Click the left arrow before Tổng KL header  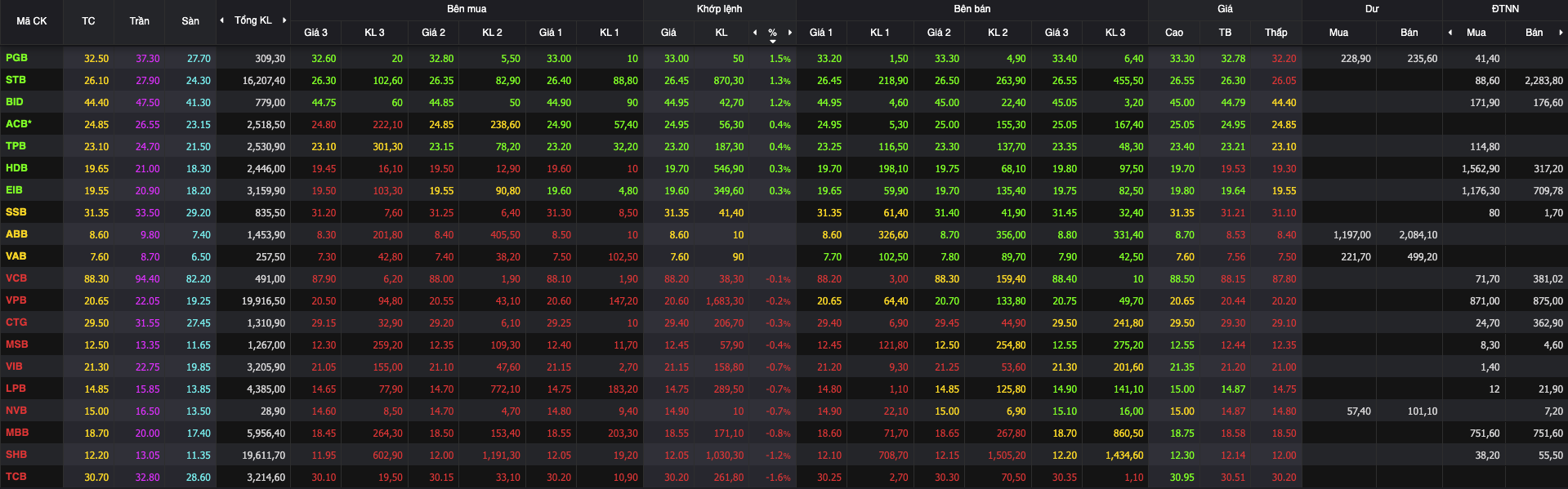pyautogui.click(x=222, y=20)
